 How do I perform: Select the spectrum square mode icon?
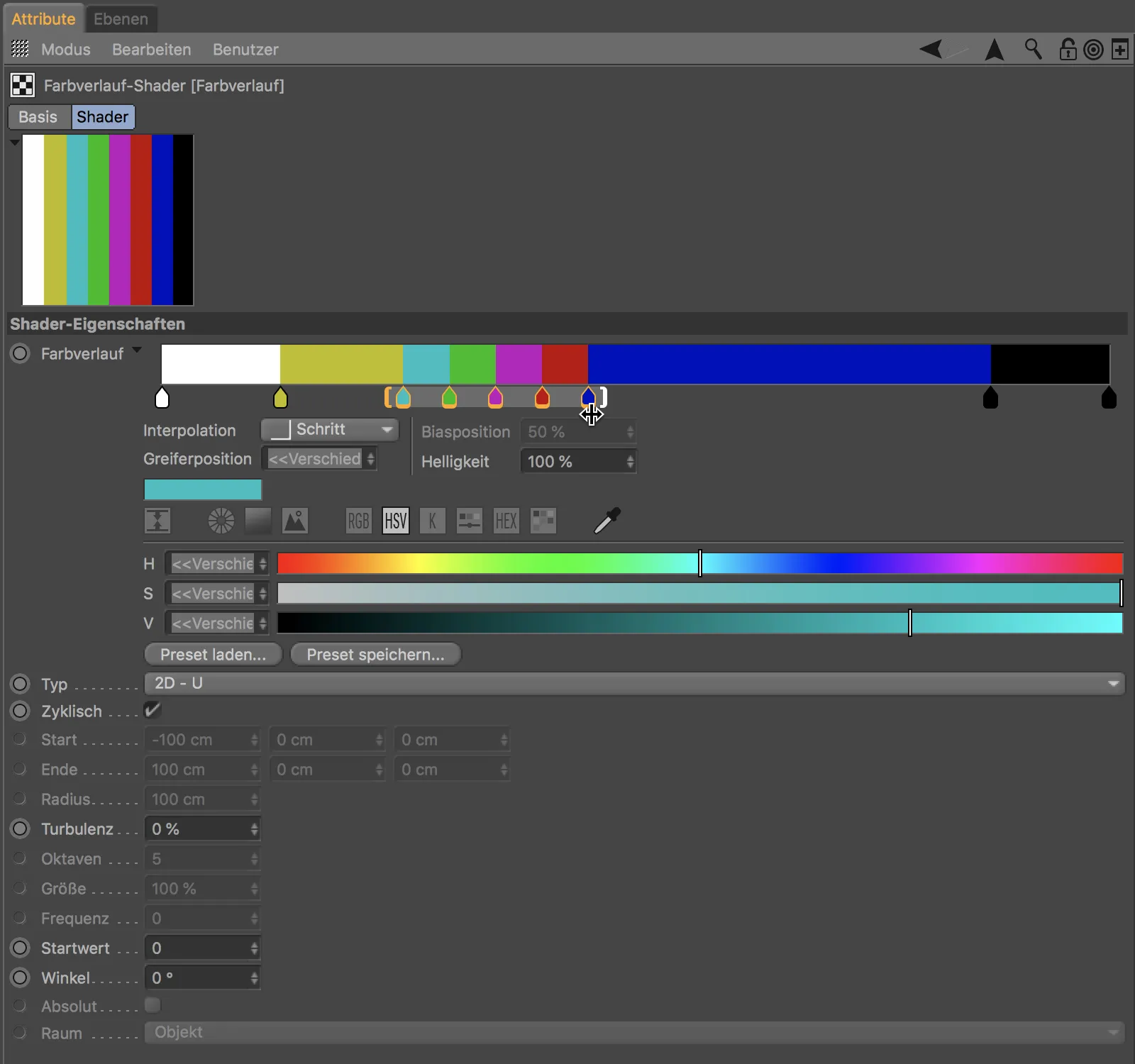258,521
